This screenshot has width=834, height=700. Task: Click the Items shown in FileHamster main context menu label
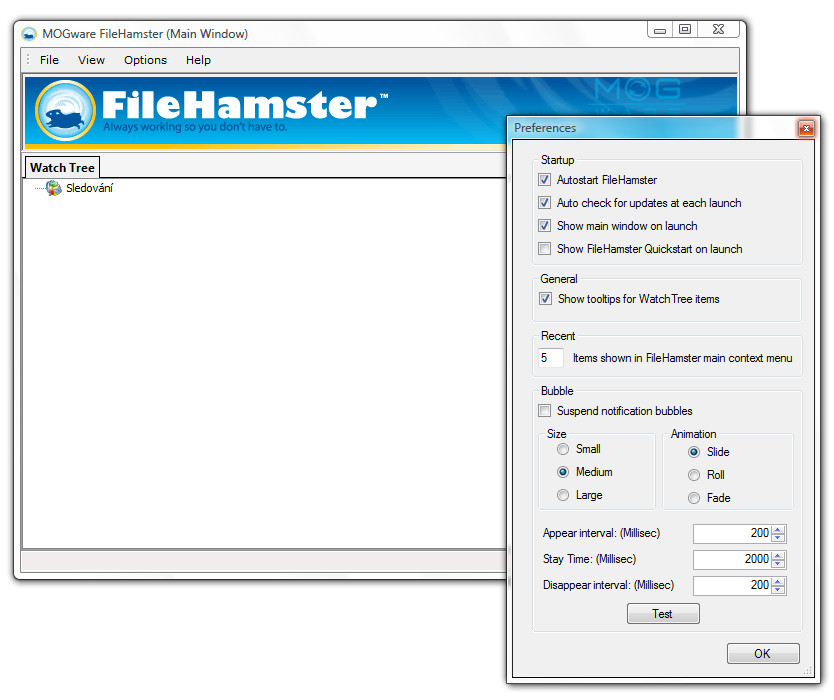point(682,358)
